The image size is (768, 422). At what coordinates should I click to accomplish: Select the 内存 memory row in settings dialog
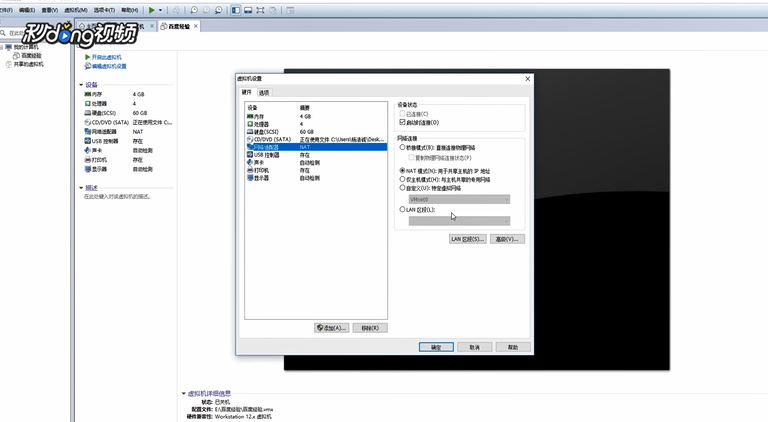click(316, 117)
